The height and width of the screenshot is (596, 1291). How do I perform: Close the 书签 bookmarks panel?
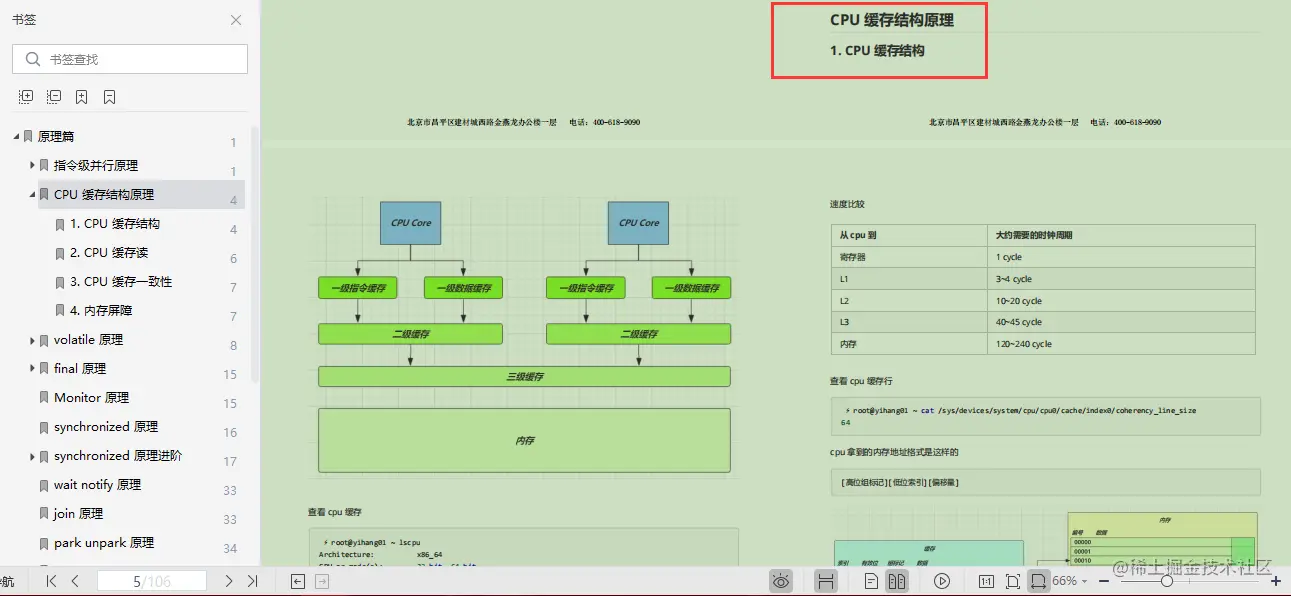(236, 20)
